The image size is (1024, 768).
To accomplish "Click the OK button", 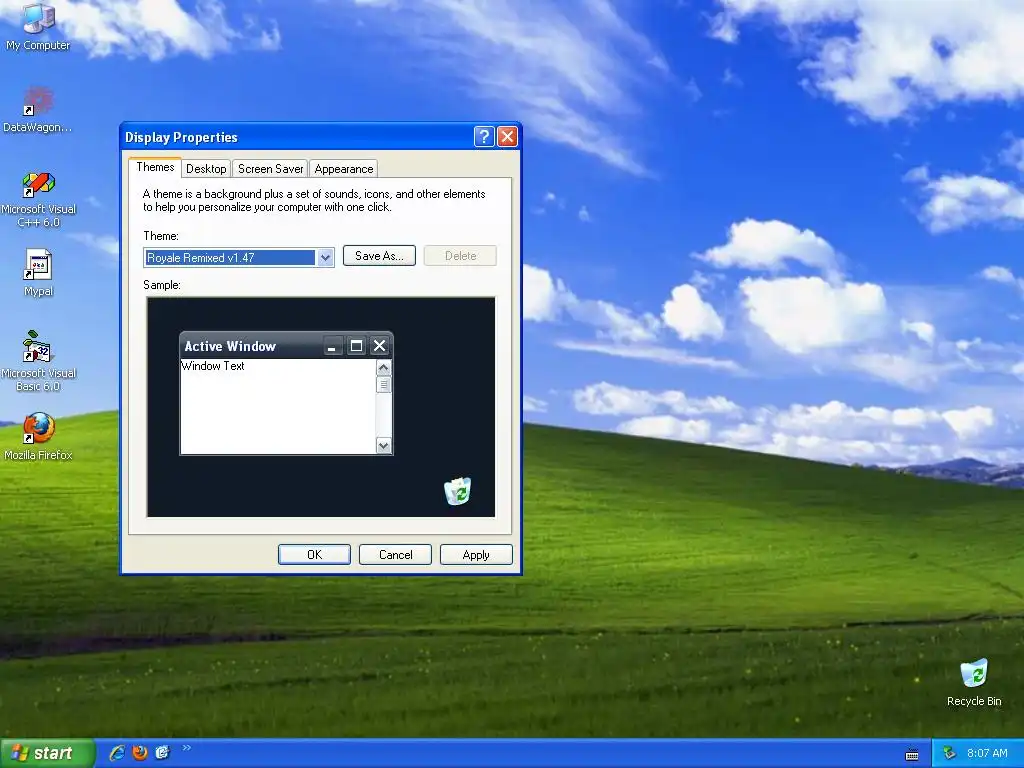I will click(x=314, y=554).
